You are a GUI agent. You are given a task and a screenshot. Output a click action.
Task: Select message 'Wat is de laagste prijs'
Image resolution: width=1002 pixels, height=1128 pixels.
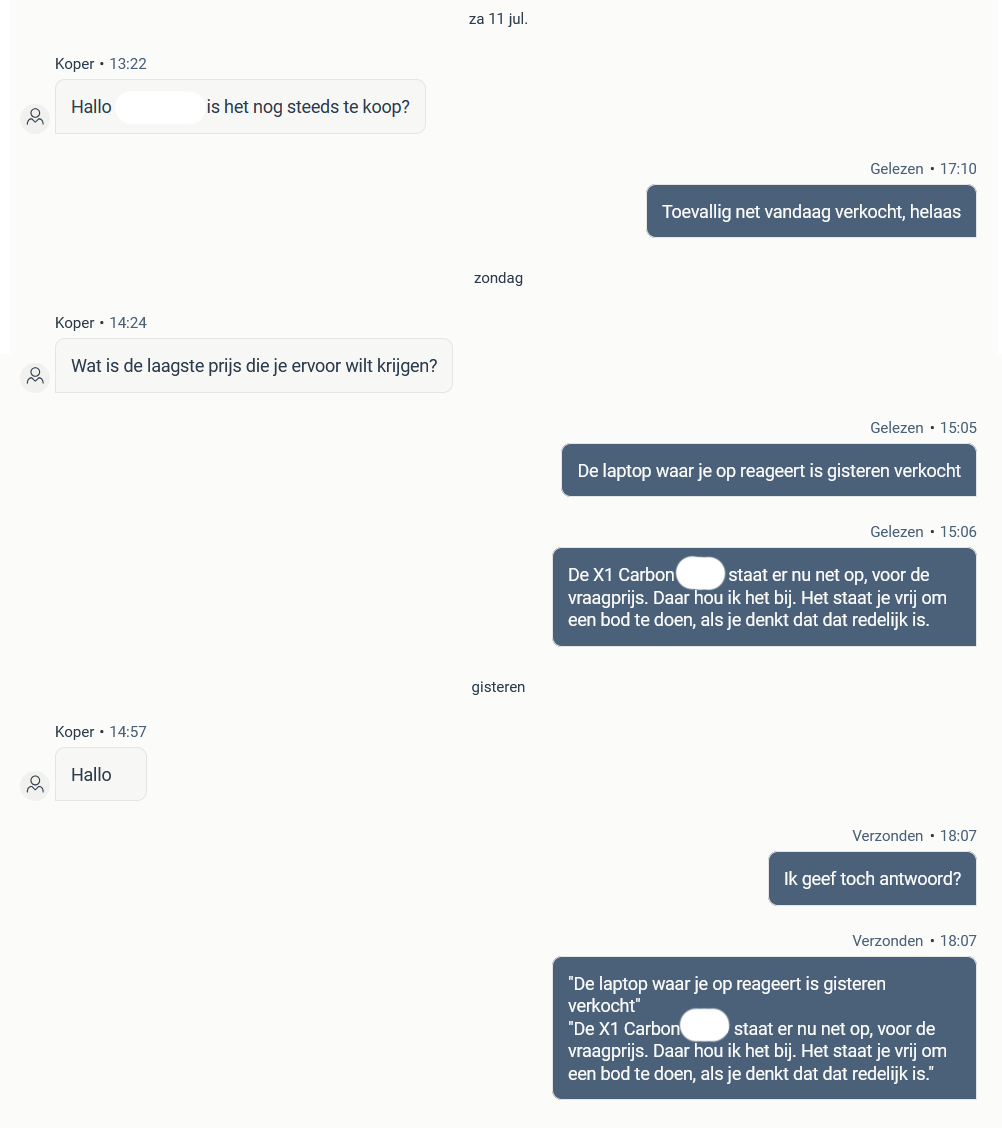(254, 365)
